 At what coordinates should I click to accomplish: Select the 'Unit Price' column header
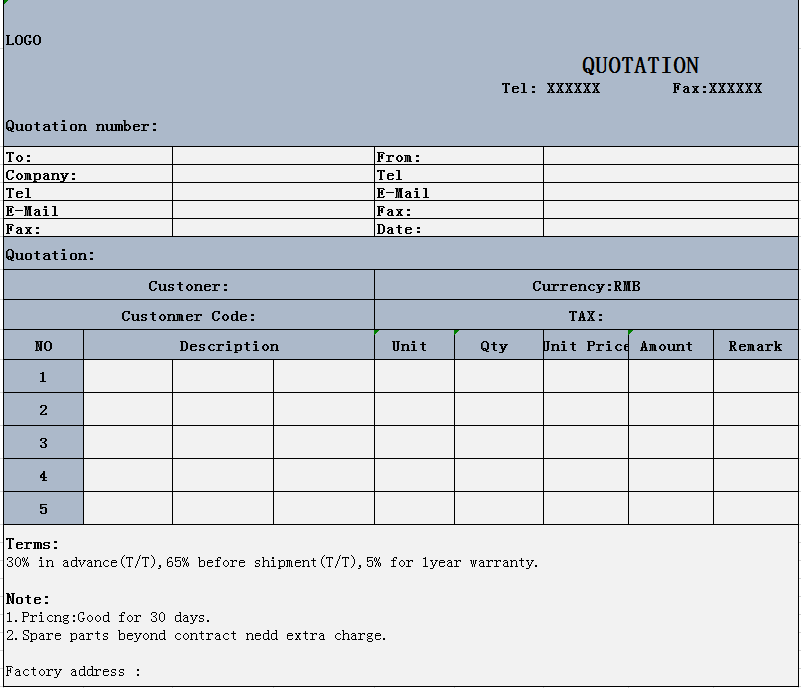(586, 345)
